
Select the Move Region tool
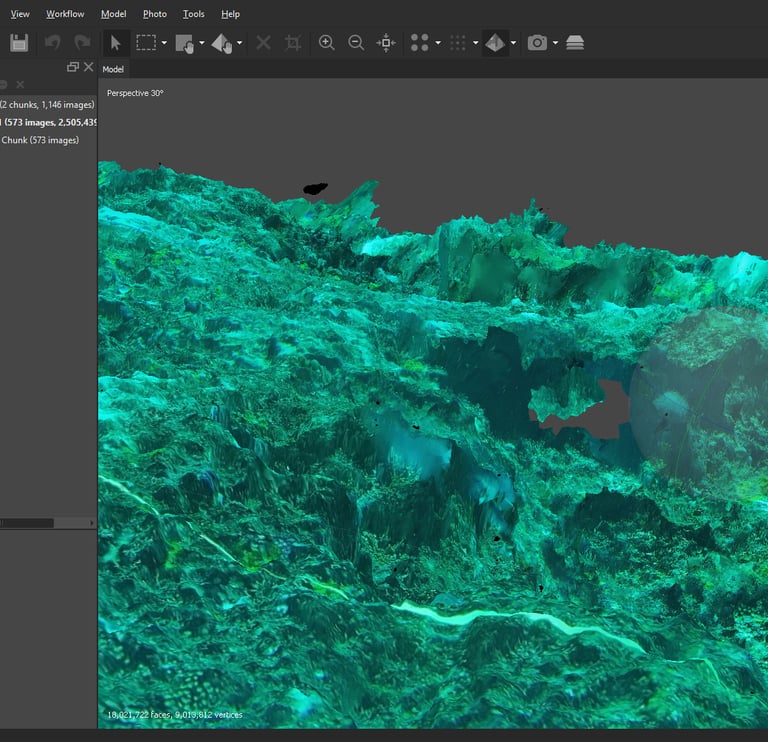click(185, 43)
